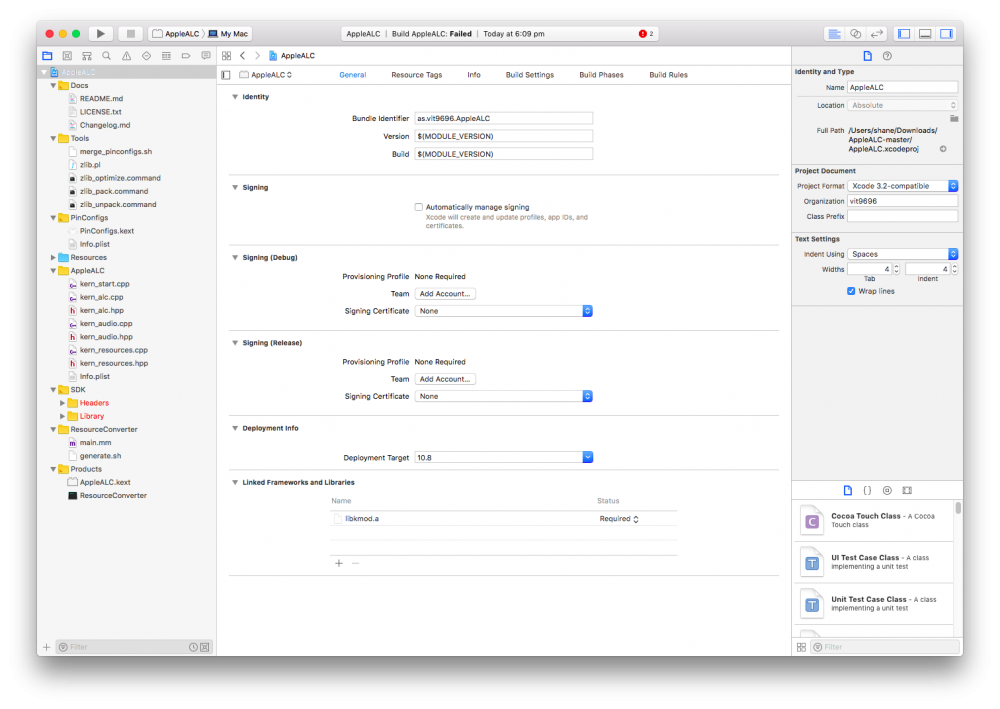Open the Project Format dropdown
Screen dimensions: 1000x709
(902, 186)
